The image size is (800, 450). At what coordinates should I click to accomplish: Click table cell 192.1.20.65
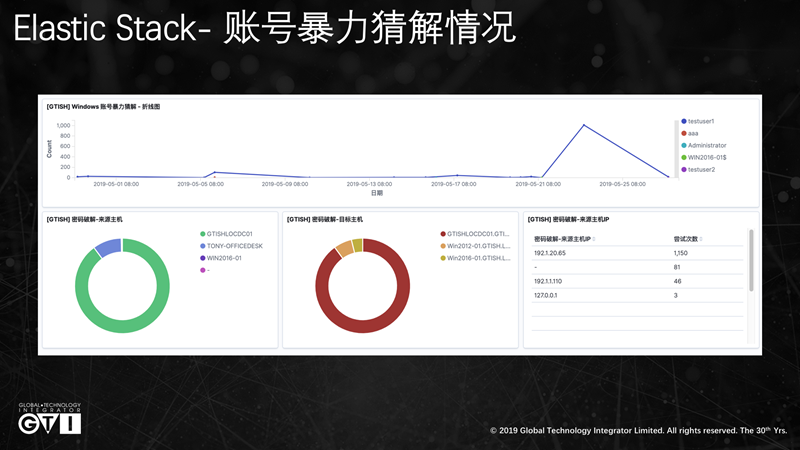point(549,253)
